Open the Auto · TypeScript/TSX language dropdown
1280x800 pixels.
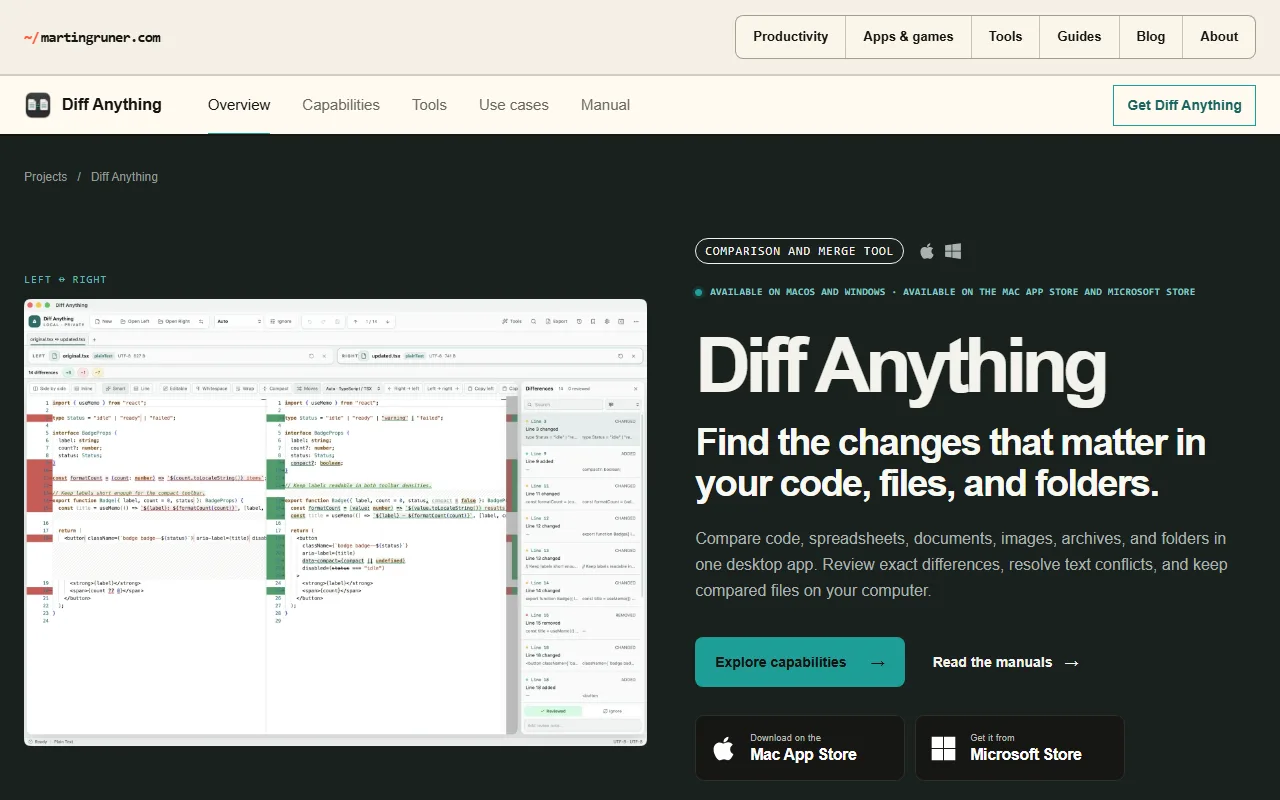pyautogui.click(x=353, y=388)
